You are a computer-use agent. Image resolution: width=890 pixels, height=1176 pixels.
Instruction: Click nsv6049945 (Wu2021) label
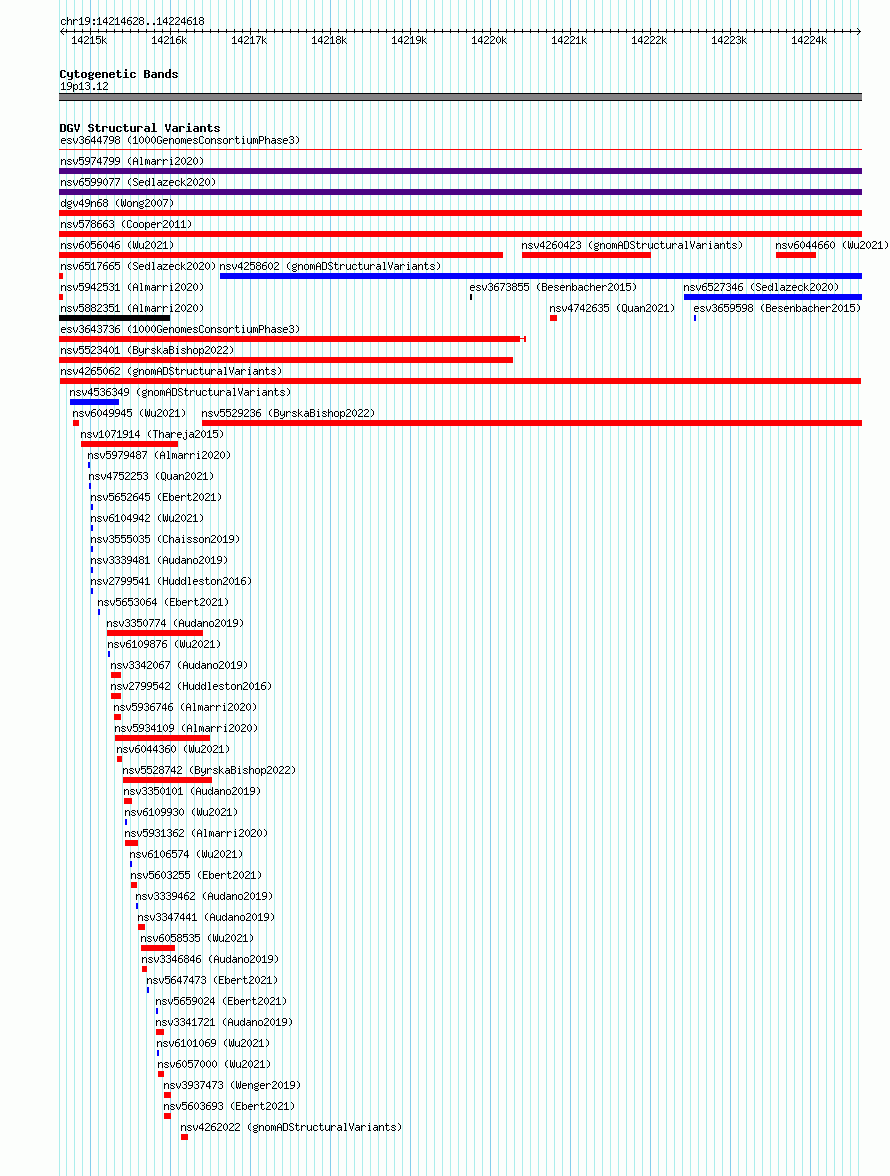(129, 413)
